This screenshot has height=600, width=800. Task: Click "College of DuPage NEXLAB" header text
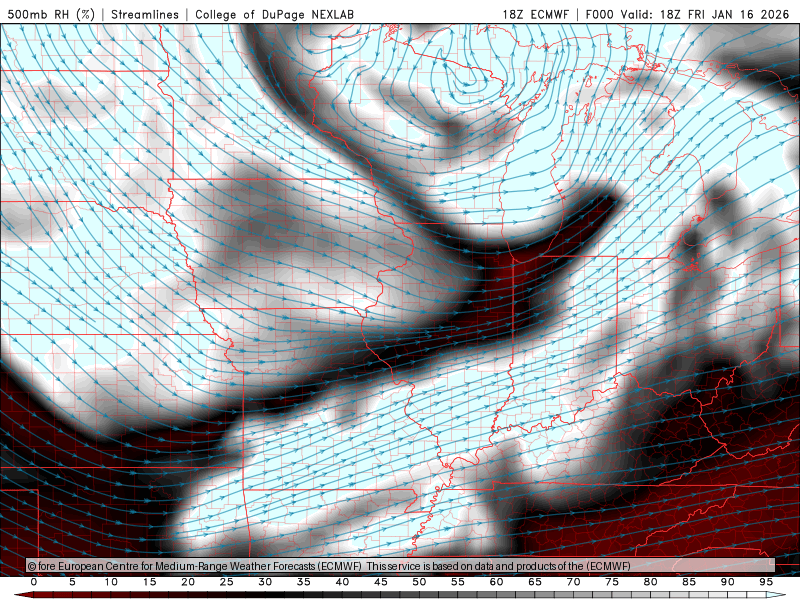(274, 14)
